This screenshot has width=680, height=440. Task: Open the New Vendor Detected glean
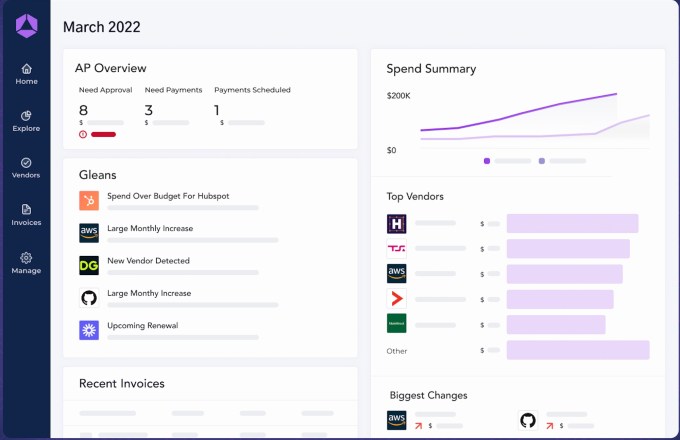[x=148, y=261]
